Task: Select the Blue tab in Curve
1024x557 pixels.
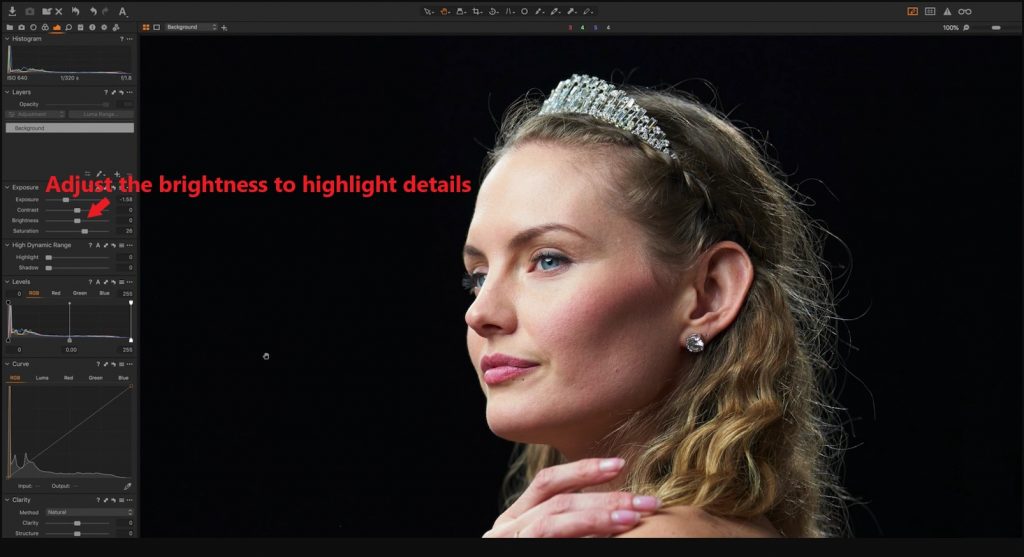Action: [x=123, y=377]
